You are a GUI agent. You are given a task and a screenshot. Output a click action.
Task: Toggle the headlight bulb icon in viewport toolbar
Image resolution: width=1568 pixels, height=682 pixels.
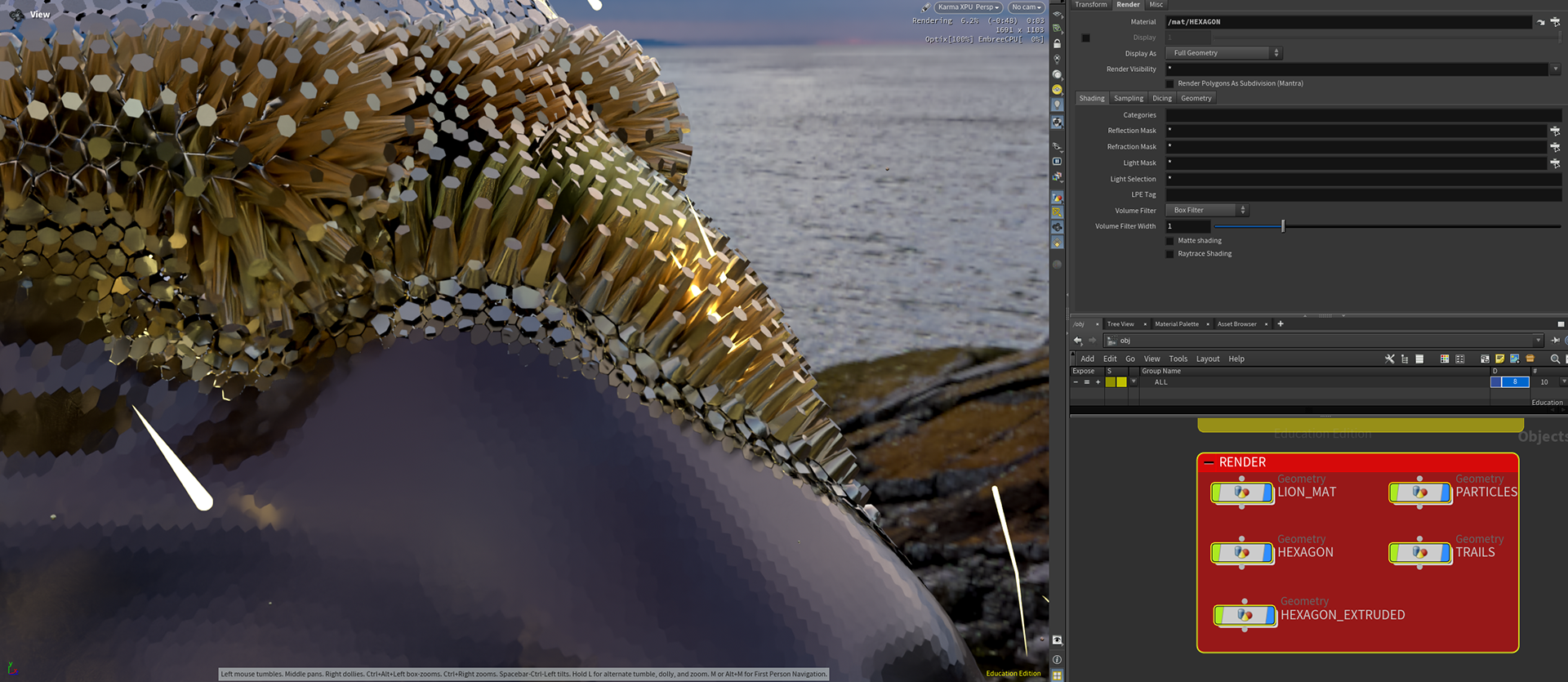[1057, 105]
